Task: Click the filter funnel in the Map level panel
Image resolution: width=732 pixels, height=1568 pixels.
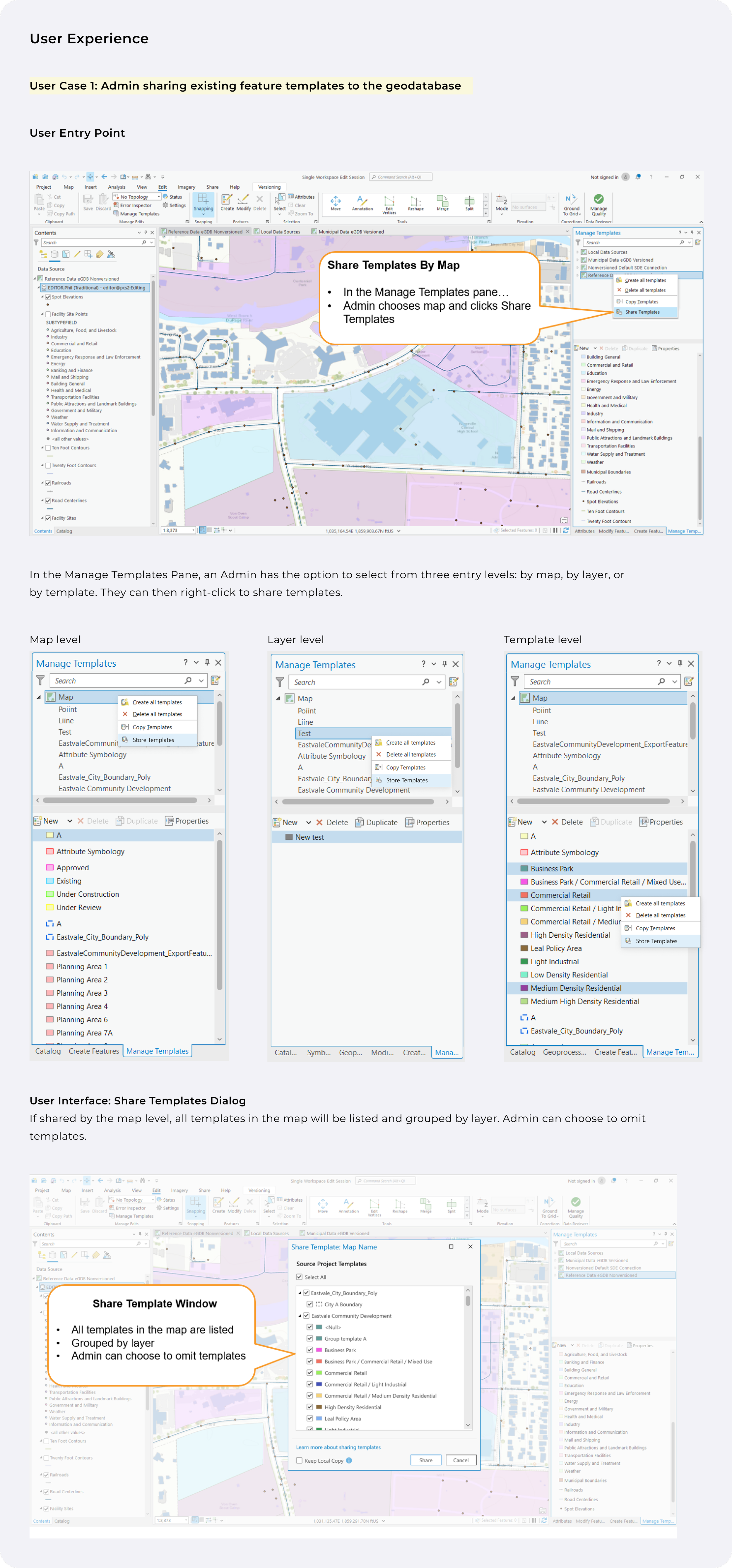Action: 40,680
